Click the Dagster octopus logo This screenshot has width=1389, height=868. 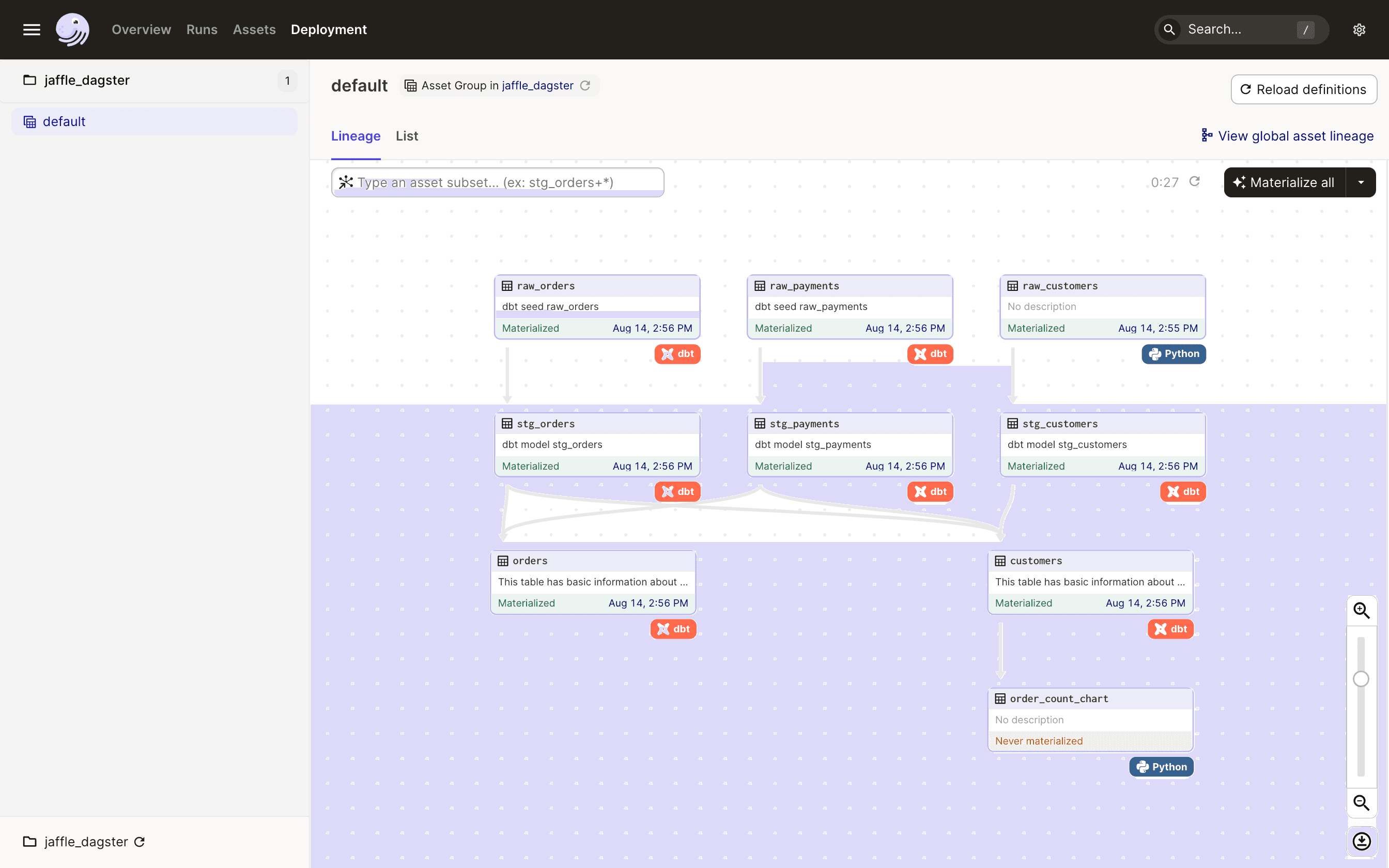(72, 29)
